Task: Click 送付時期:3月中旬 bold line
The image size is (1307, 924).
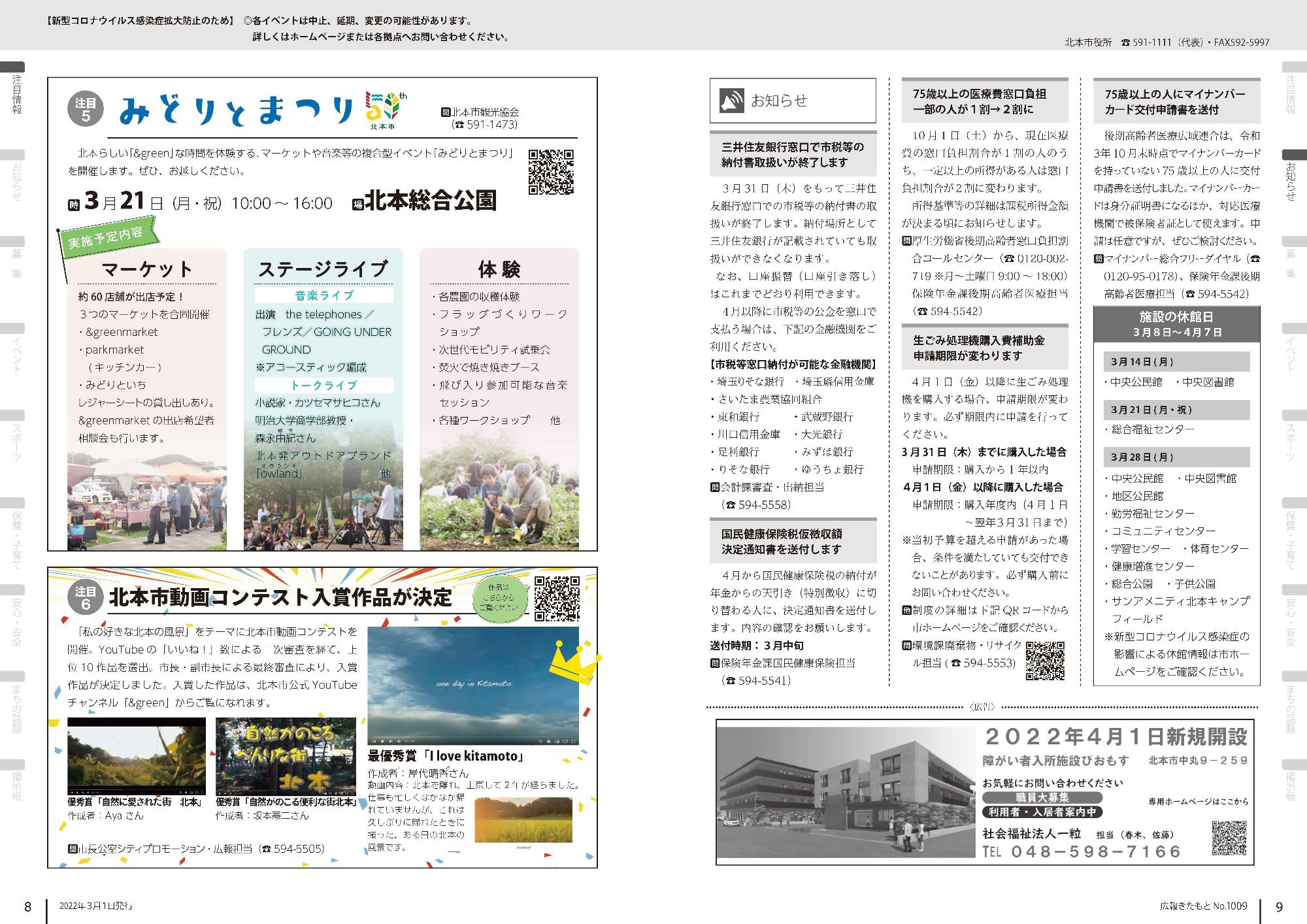Action: 758,646
